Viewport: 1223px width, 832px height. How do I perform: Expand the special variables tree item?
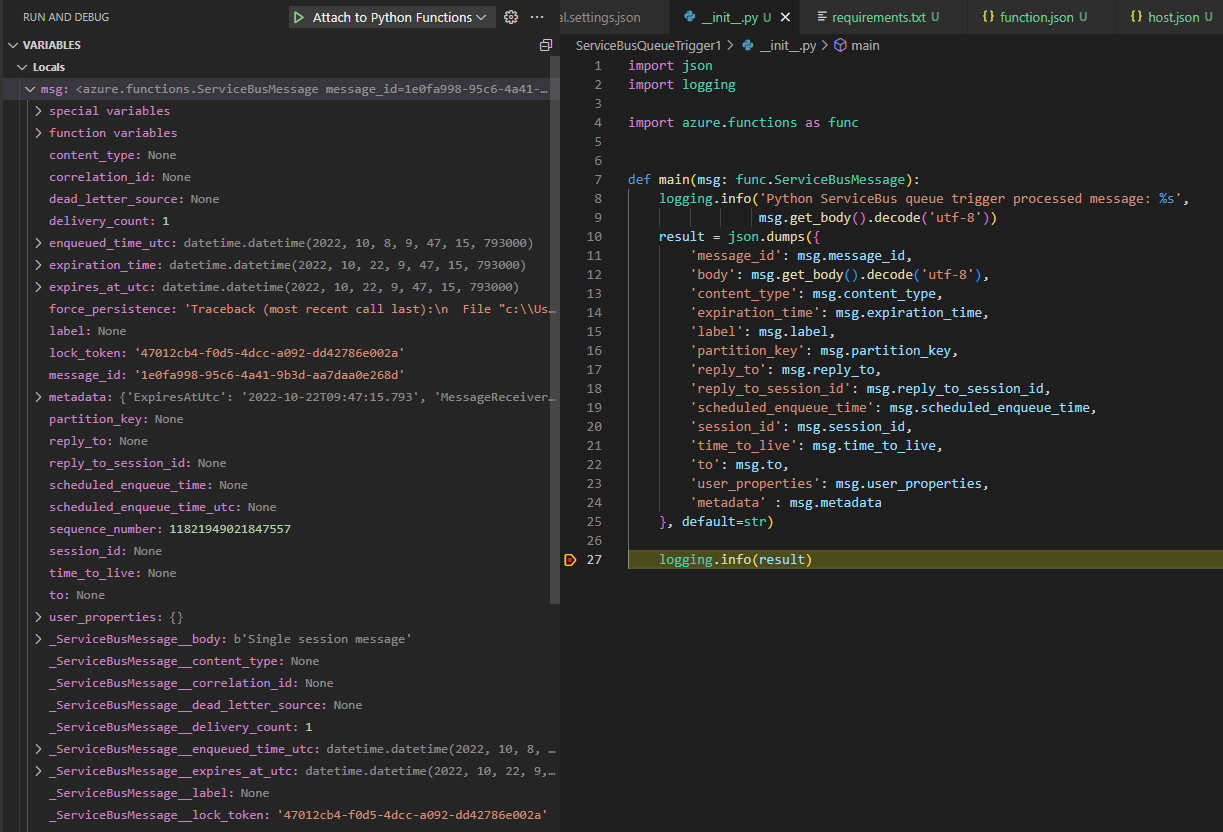click(x=37, y=110)
